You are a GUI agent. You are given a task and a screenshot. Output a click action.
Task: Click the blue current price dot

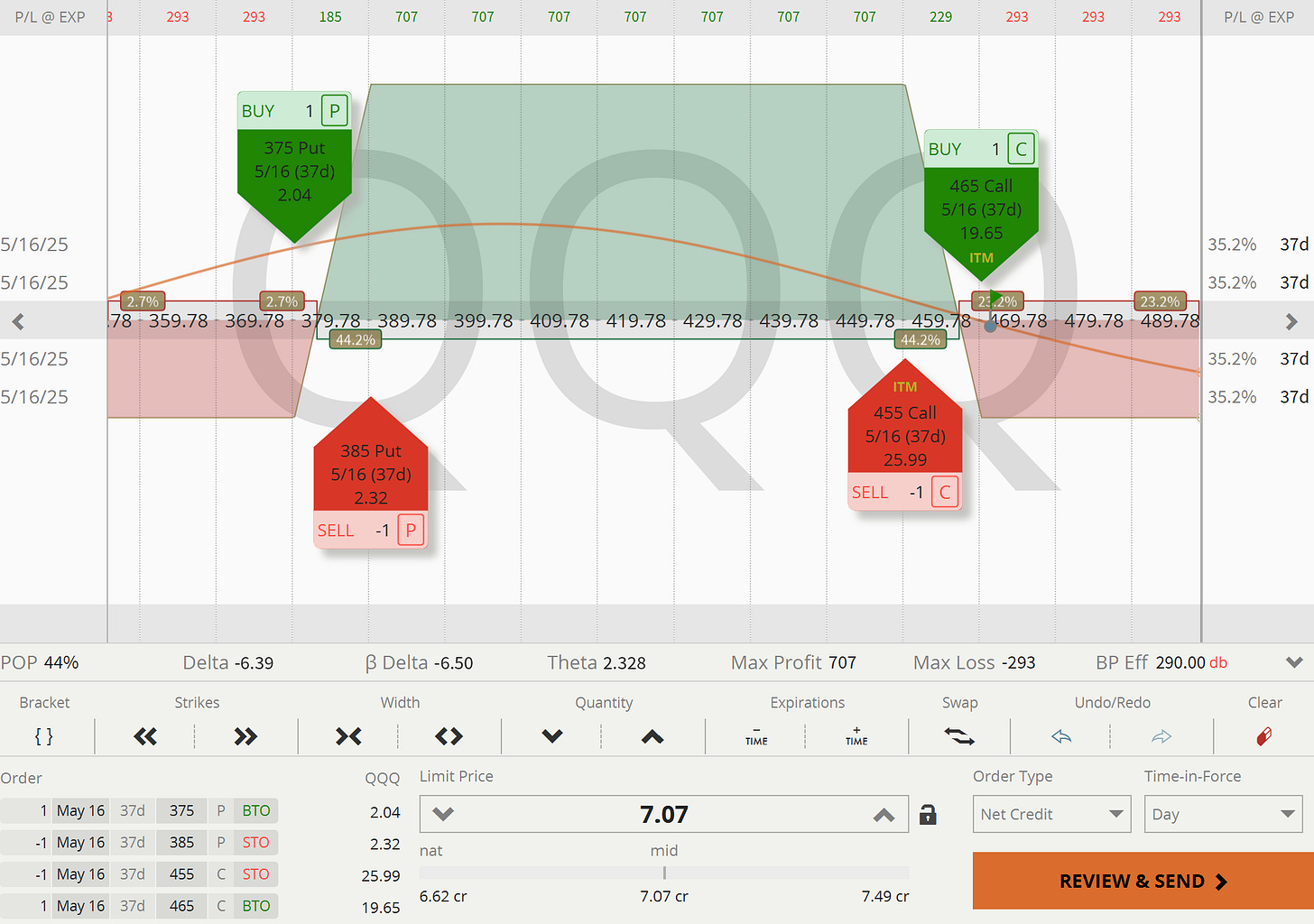(990, 326)
